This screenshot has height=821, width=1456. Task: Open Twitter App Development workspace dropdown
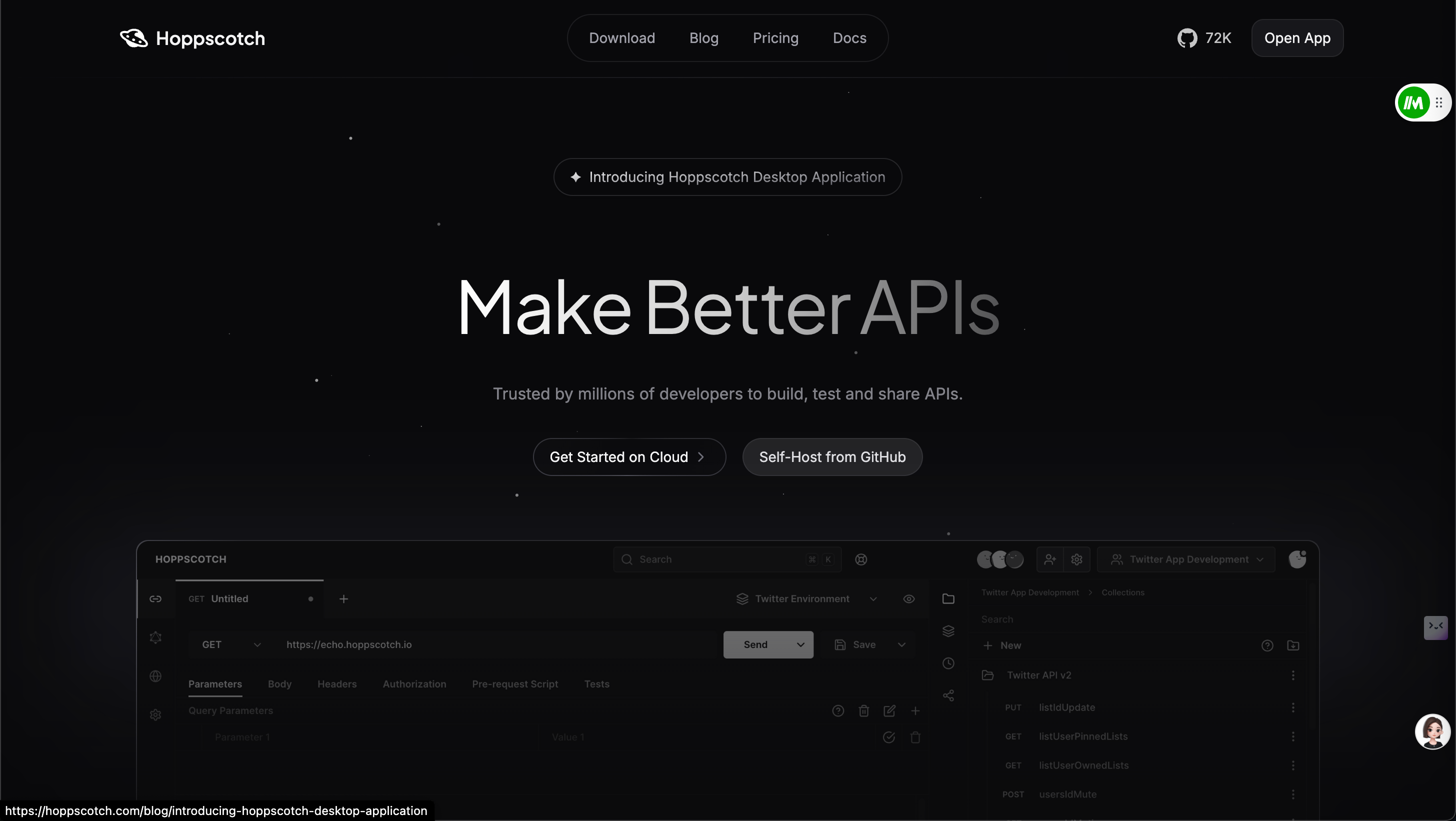(x=1186, y=559)
